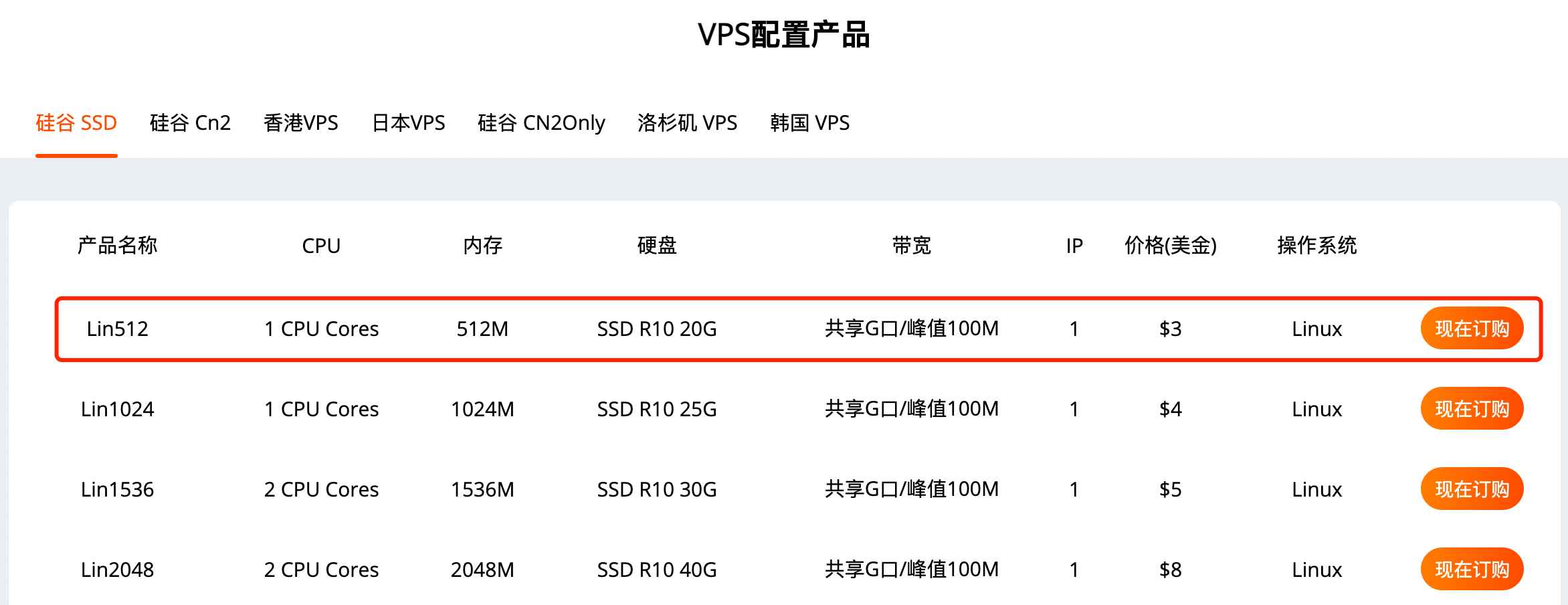
Task: Click the 带宽 column header
Action: (911, 246)
